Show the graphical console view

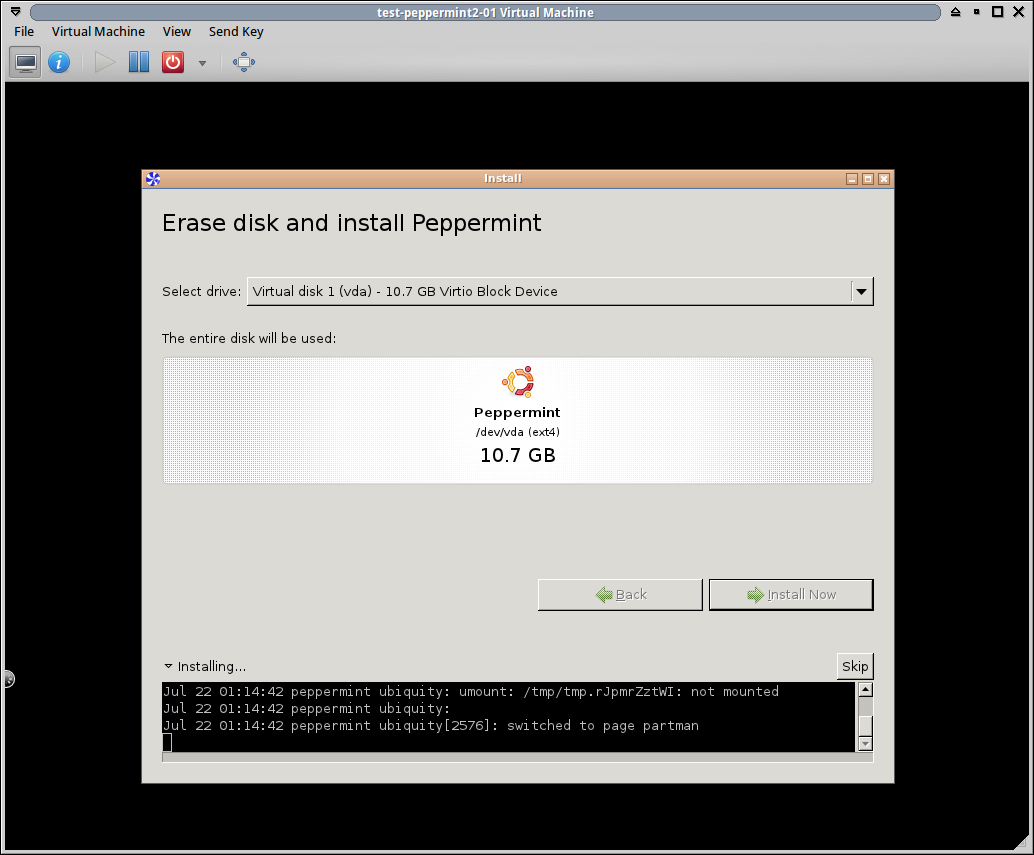tap(26, 63)
